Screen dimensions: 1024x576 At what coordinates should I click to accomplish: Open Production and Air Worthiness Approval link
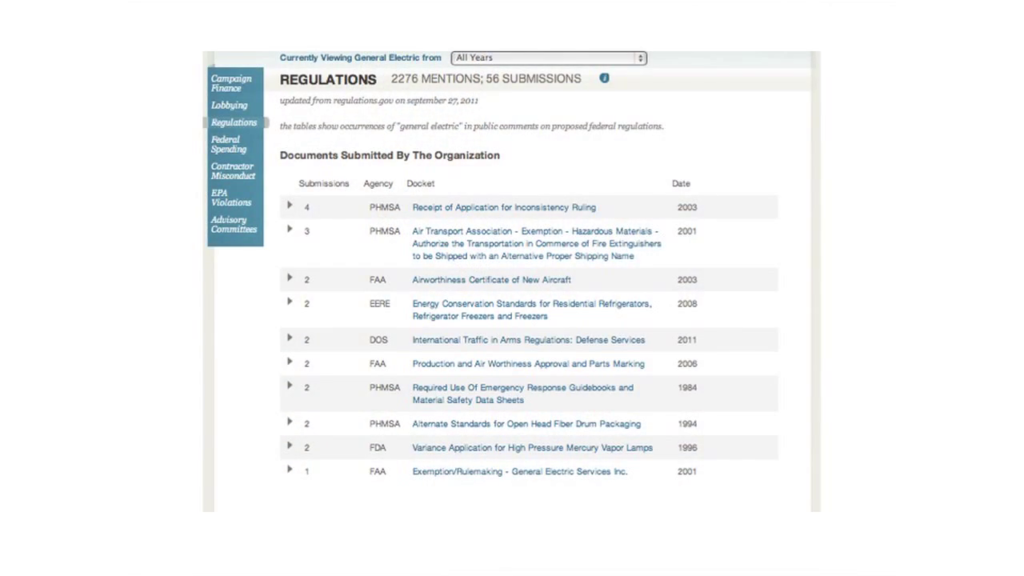pyautogui.click(x=528, y=364)
